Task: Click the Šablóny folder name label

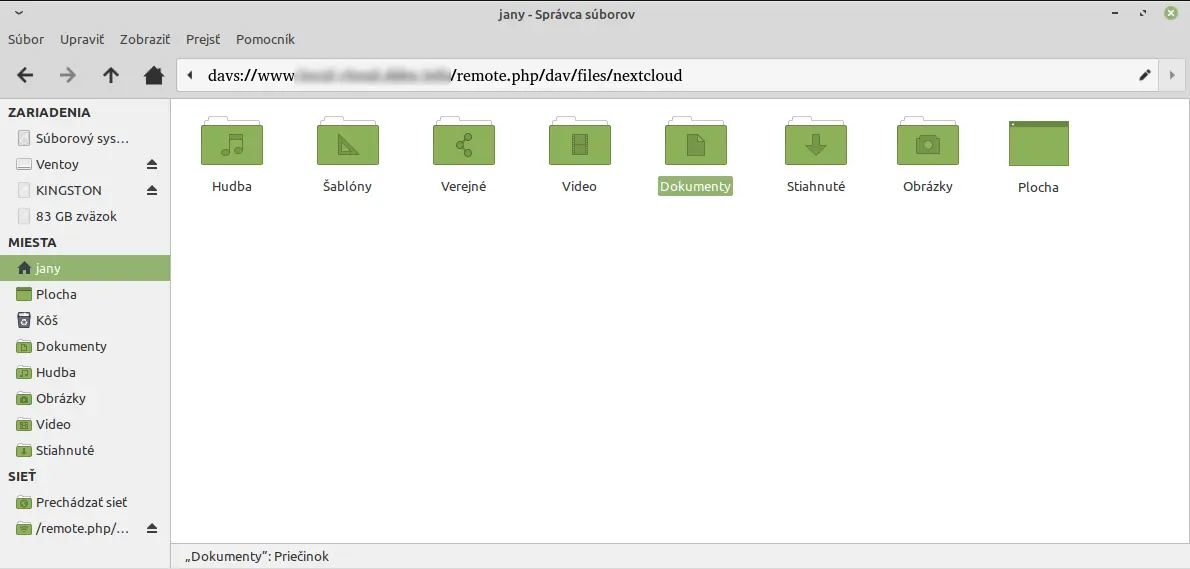Action: point(348,186)
